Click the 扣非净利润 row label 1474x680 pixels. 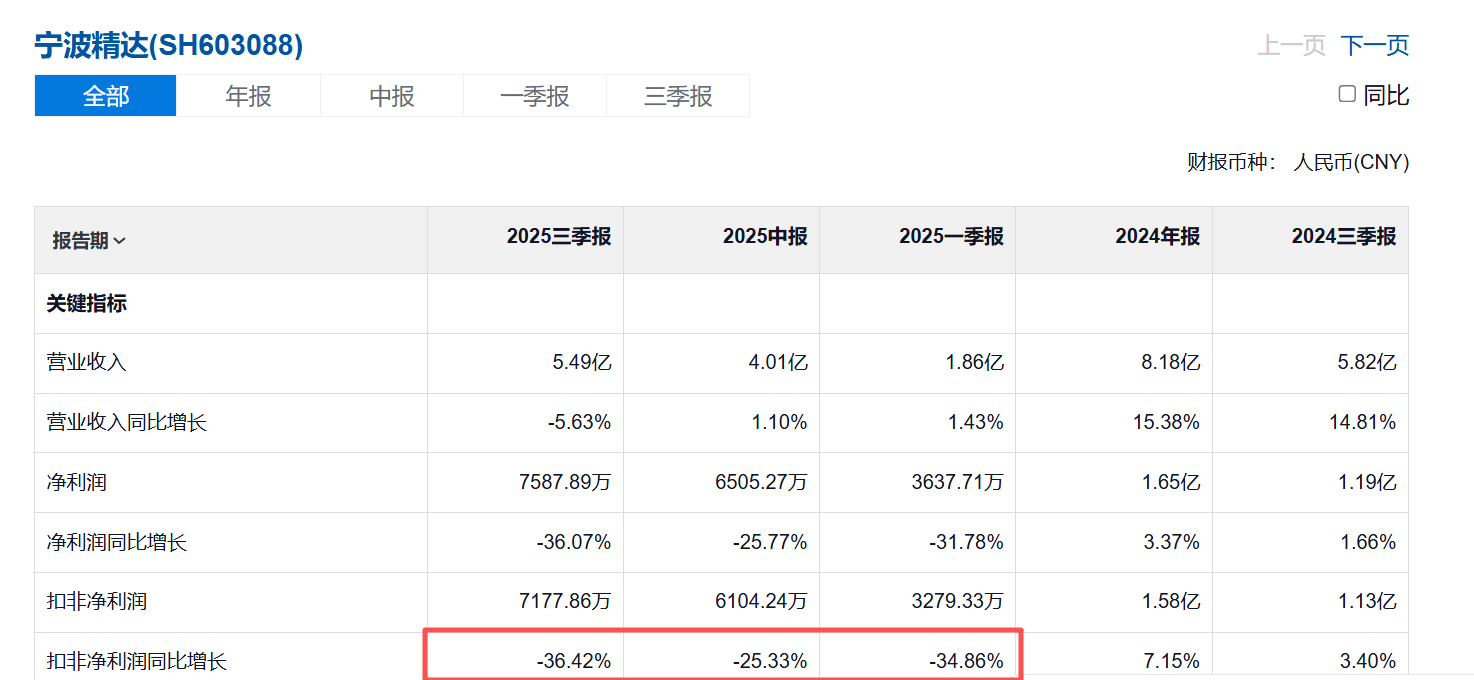(x=97, y=602)
